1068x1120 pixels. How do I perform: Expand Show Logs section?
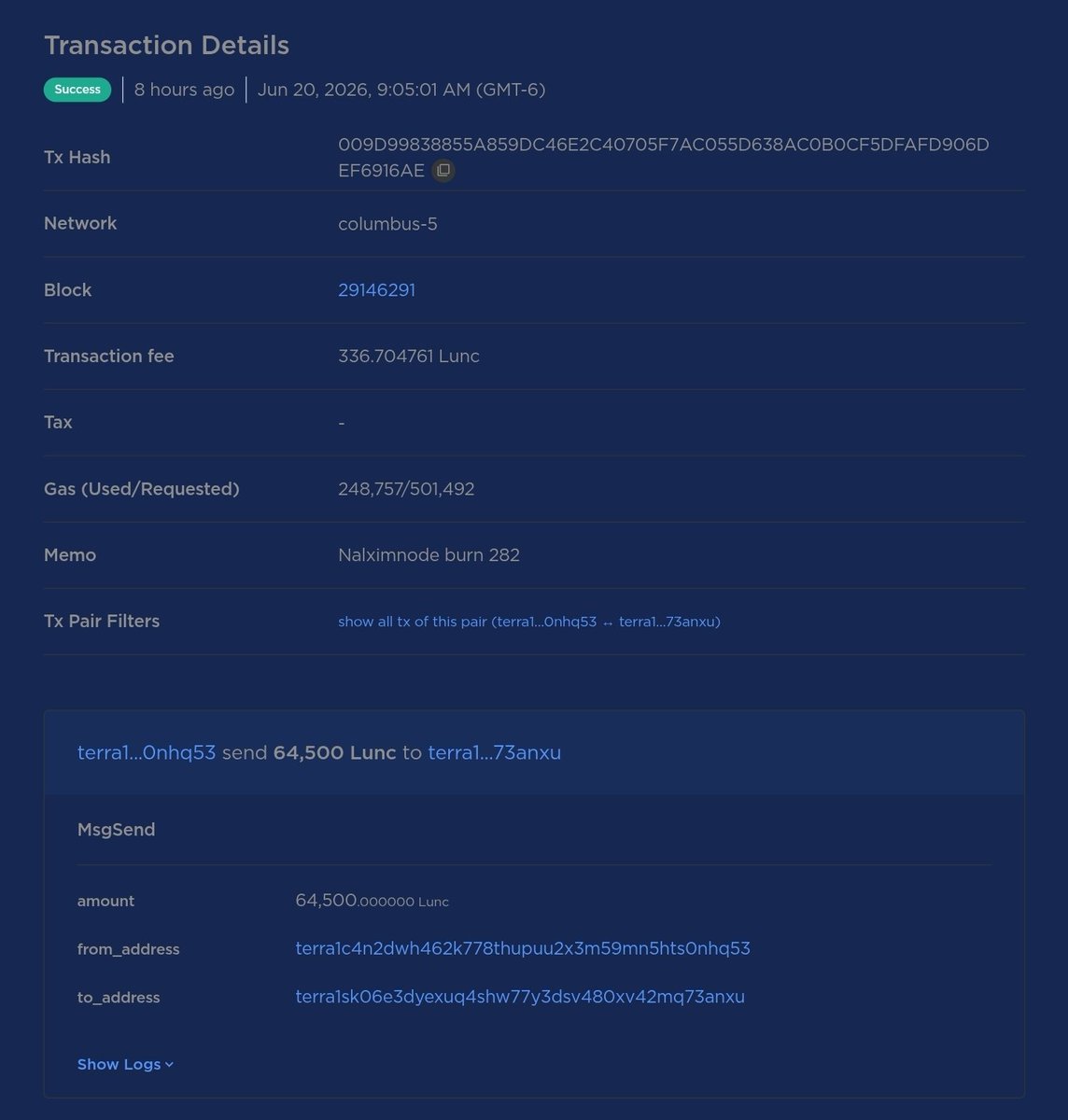click(125, 1064)
